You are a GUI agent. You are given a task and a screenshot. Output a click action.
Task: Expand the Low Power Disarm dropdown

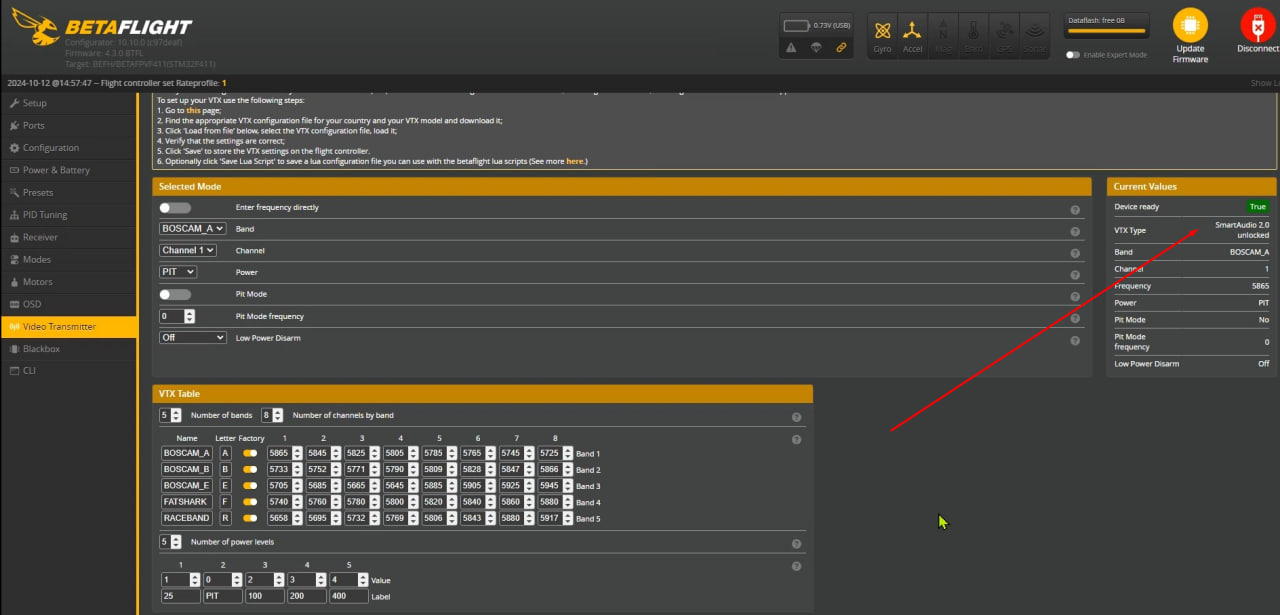pyautogui.click(x=193, y=338)
